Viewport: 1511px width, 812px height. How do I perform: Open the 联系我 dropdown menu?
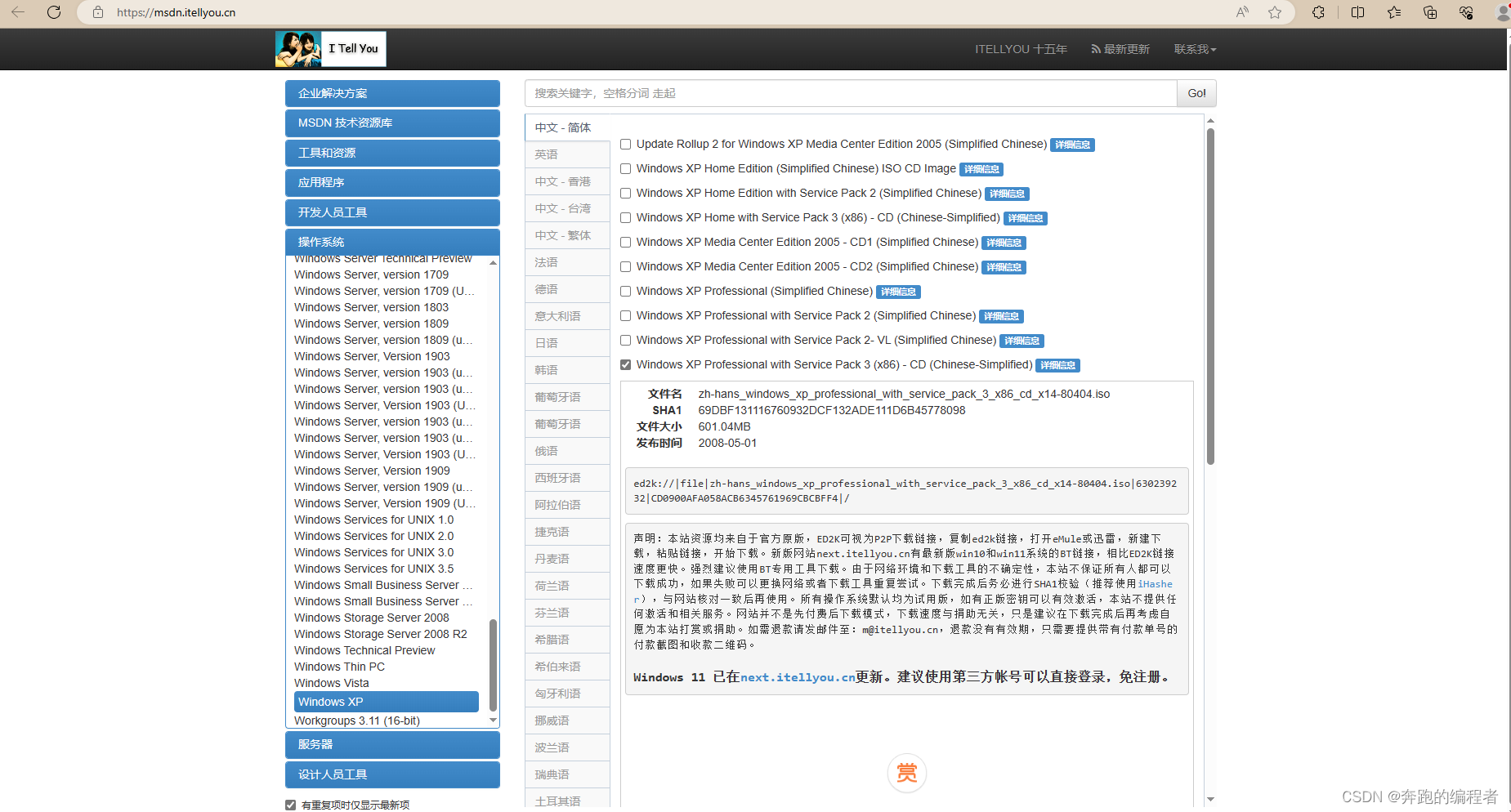click(1195, 49)
